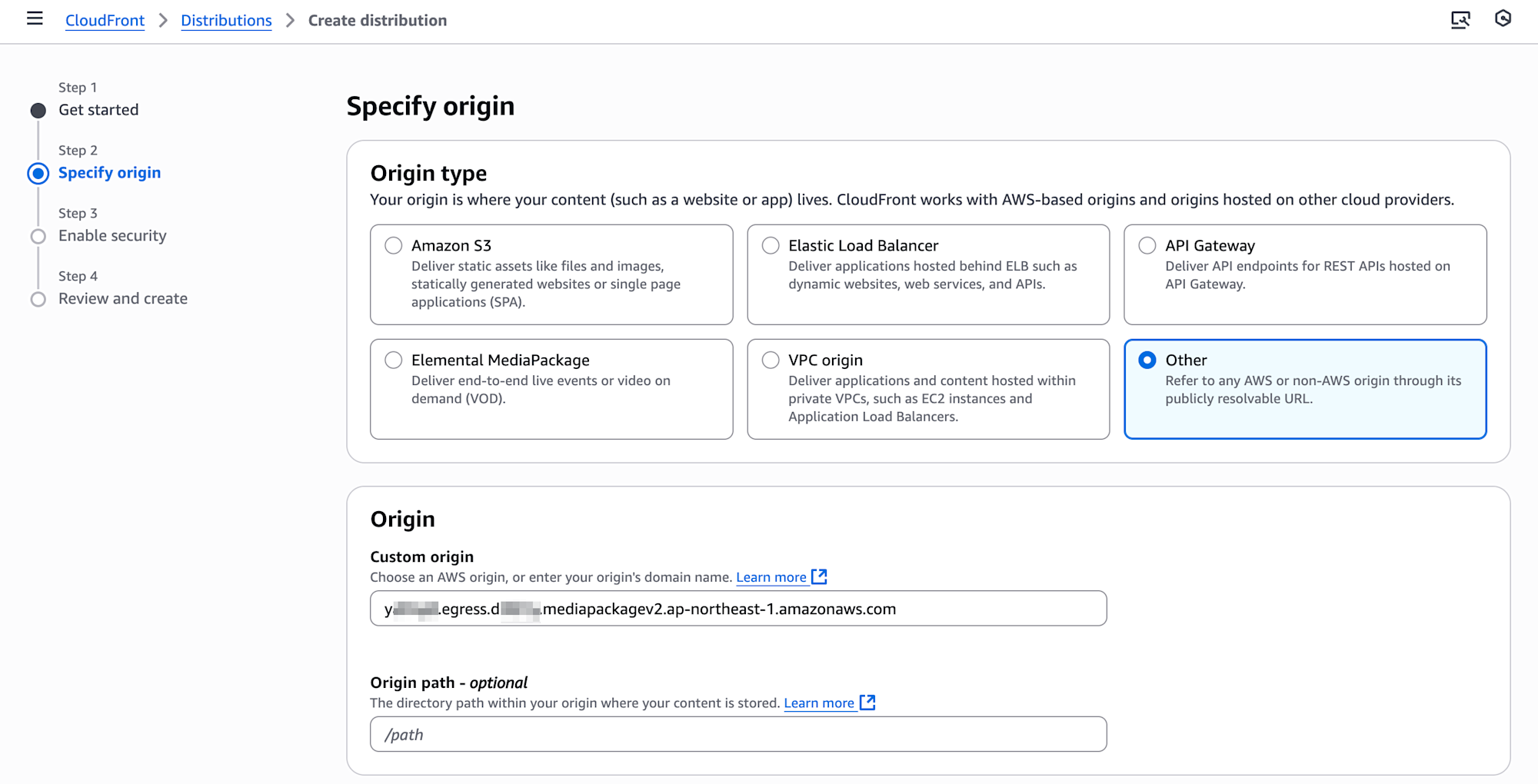Open the hamburger navigation menu
This screenshot has height=784, width=1538.
click(35, 19)
